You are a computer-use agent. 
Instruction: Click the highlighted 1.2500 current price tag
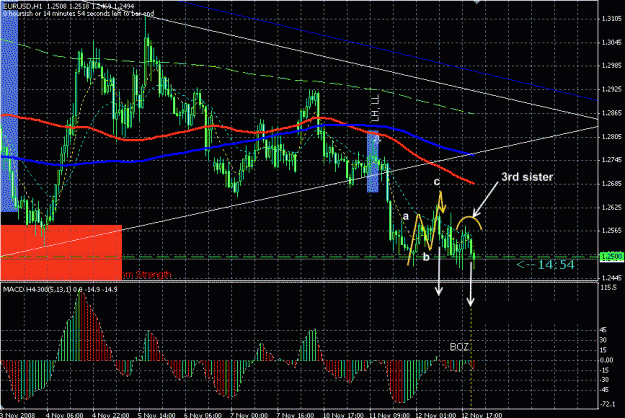pos(611,256)
